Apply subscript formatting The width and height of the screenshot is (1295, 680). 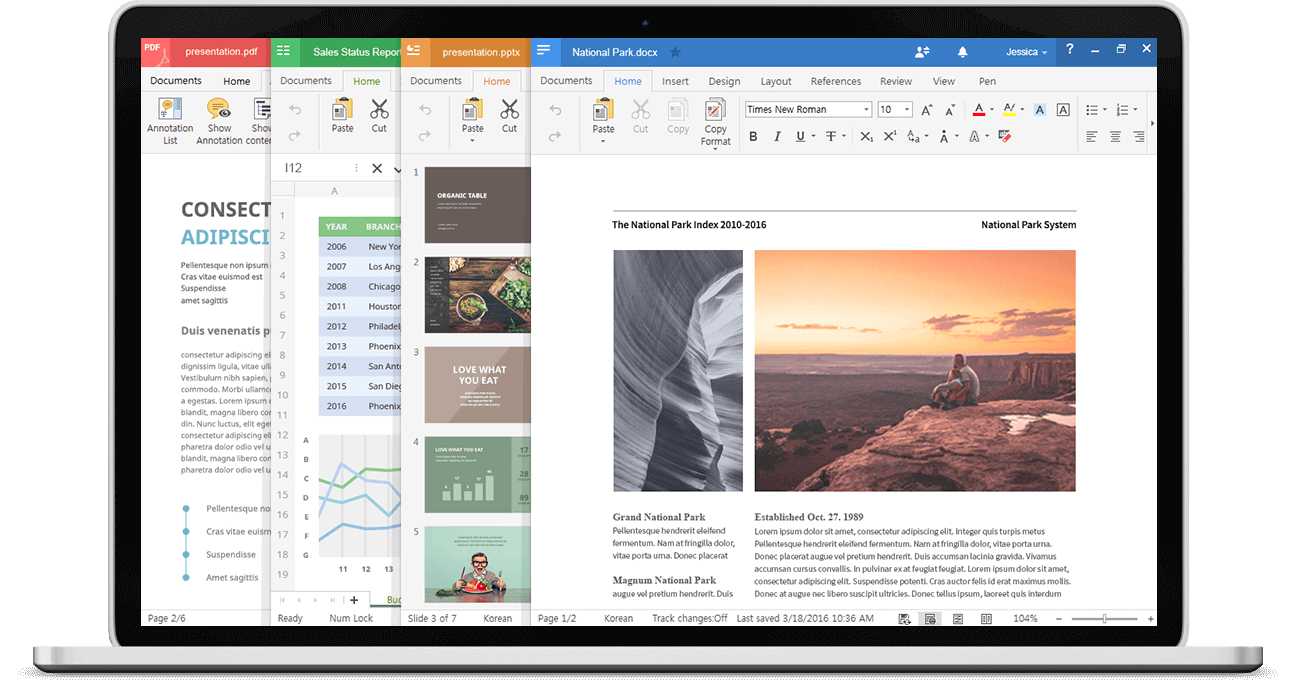coord(866,137)
